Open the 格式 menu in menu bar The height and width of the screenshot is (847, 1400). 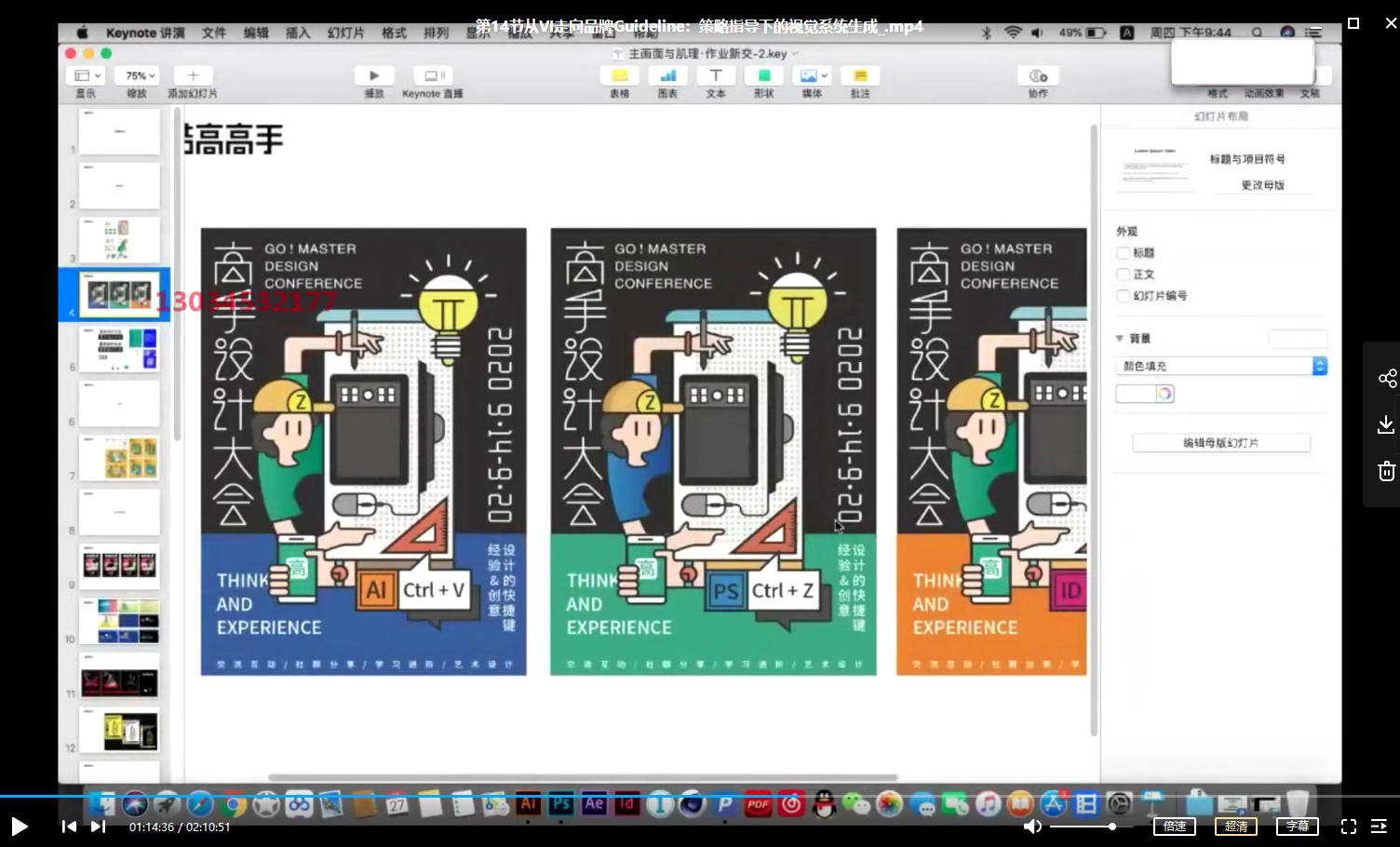point(394,33)
